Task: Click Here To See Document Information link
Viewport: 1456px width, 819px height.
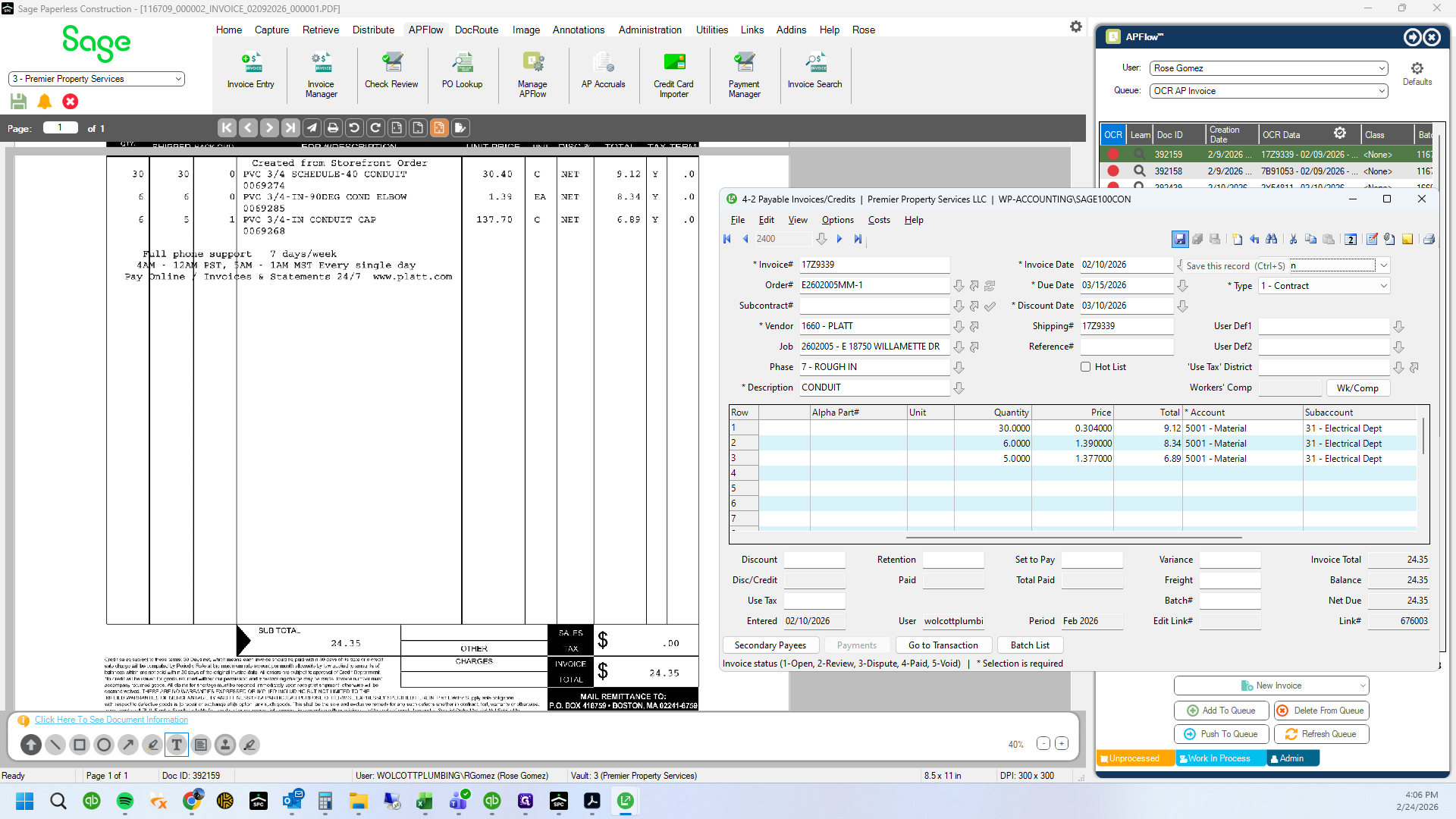Action: point(111,720)
